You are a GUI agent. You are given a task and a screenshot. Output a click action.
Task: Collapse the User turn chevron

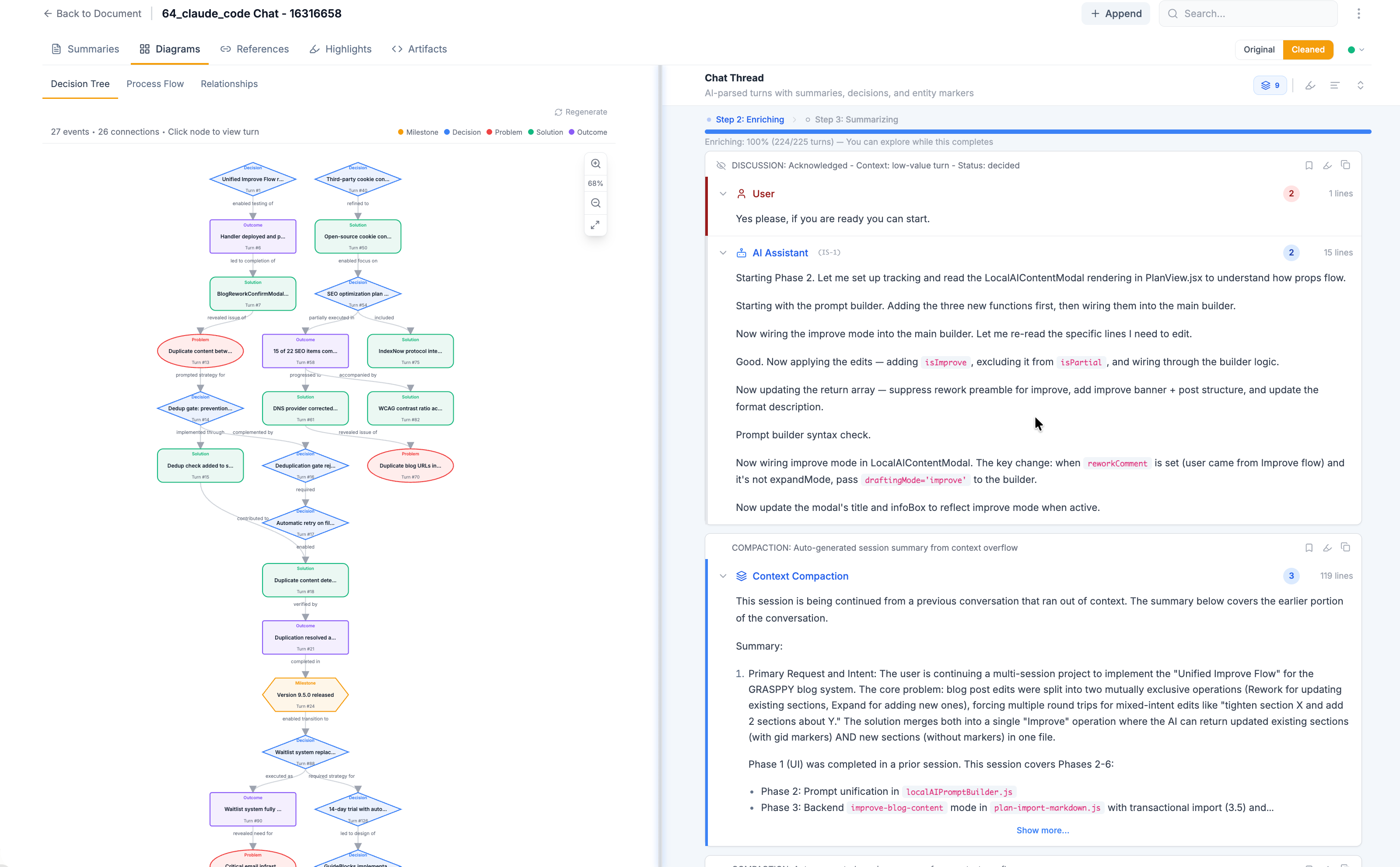tap(723, 194)
